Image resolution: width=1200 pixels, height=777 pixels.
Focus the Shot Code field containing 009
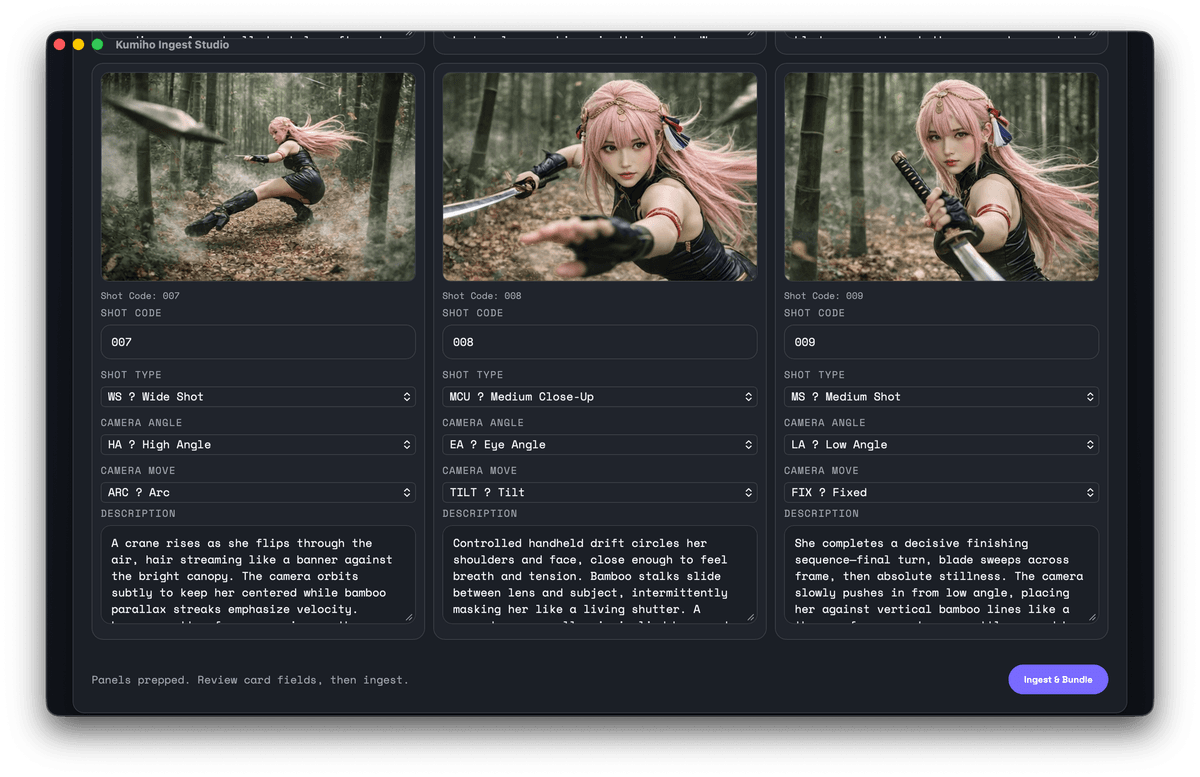click(x=941, y=342)
